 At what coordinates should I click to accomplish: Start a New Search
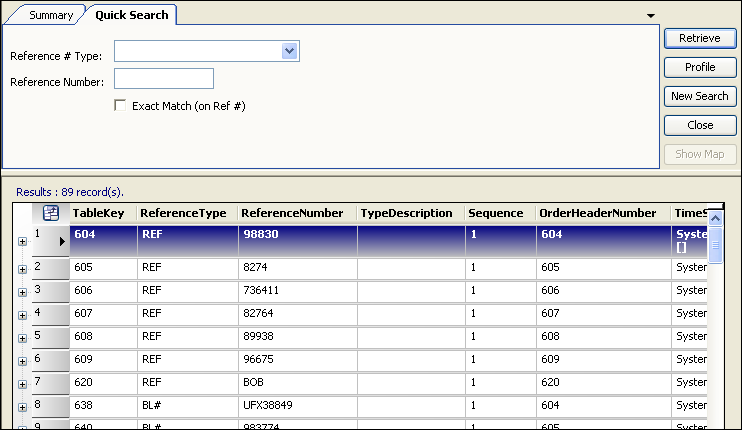click(700, 96)
